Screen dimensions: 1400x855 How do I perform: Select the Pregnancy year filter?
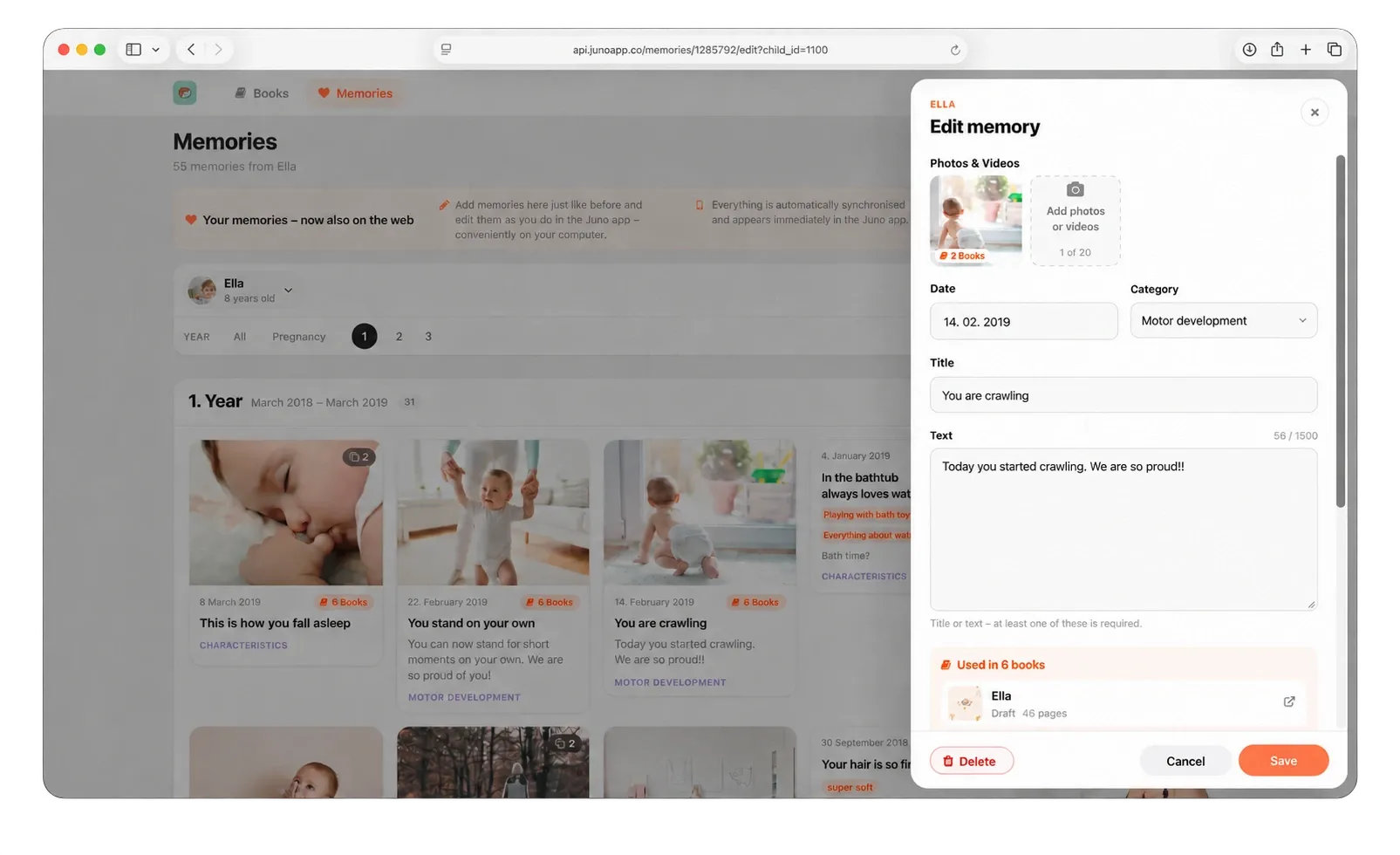(298, 337)
